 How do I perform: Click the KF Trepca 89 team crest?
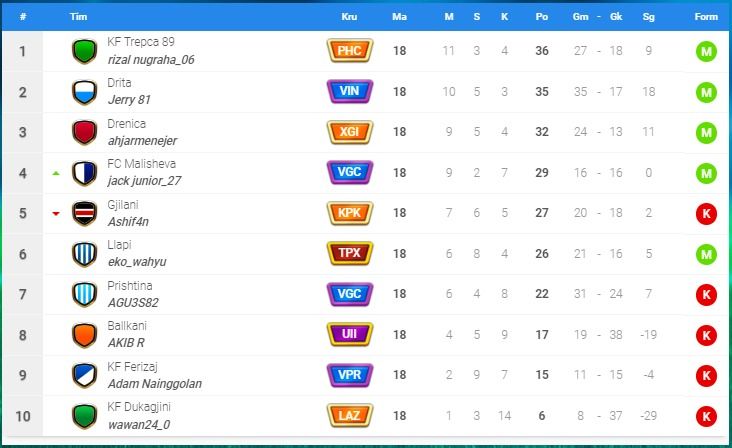(84, 52)
